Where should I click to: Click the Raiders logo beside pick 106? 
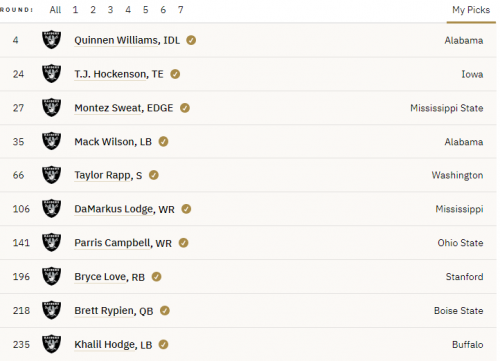click(x=51, y=209)
